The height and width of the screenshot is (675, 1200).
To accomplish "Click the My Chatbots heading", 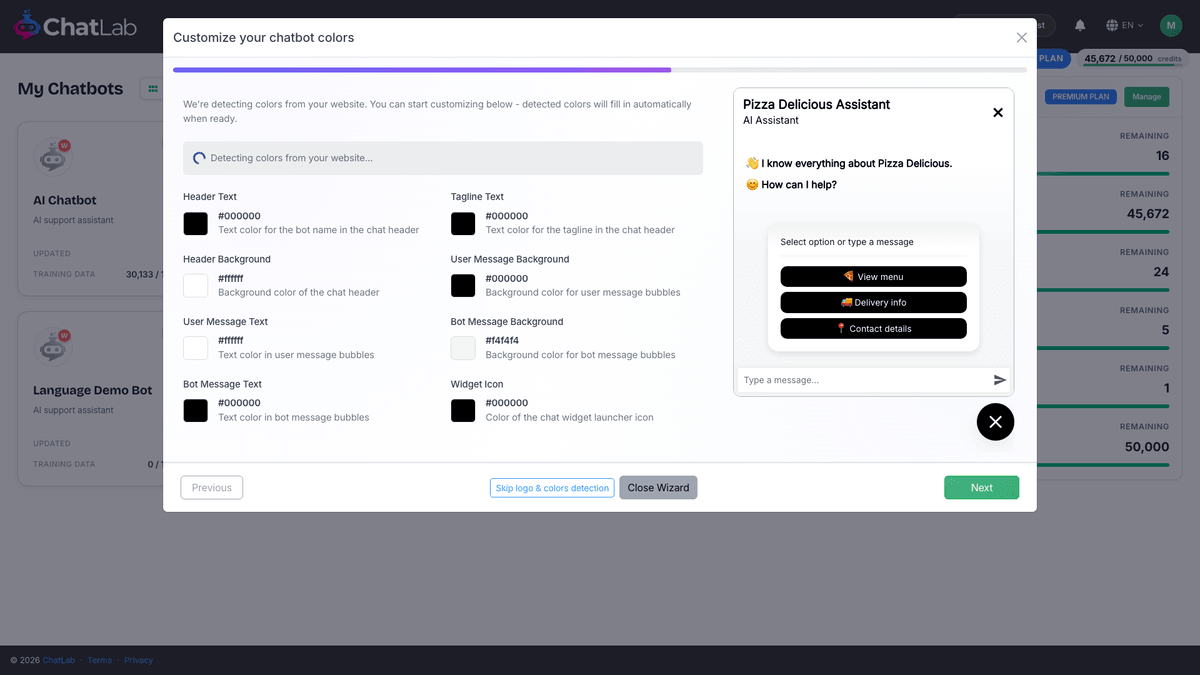I will point(70,89).
